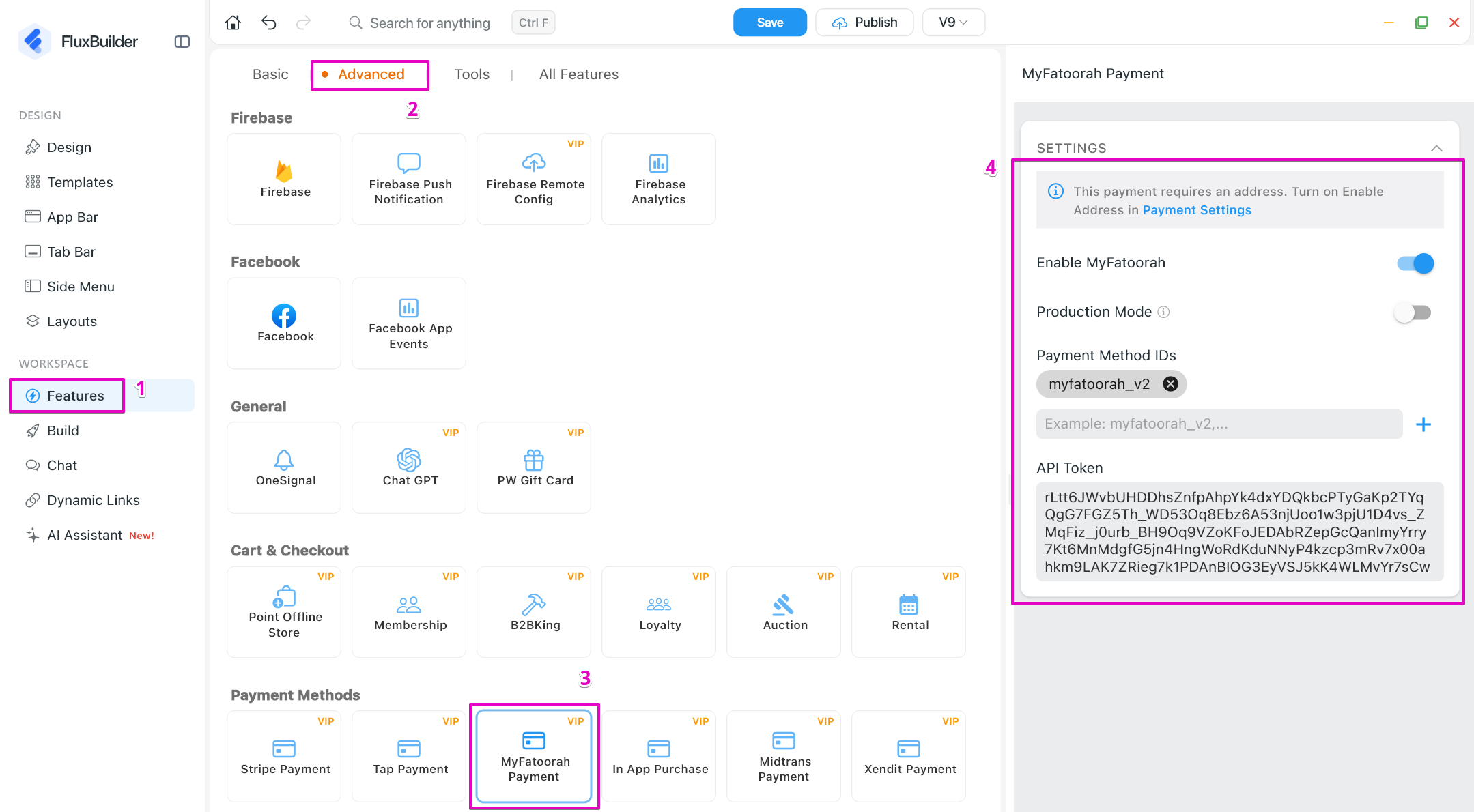Open the Auction feature
1474x812 pixels.
pos(784,612)
